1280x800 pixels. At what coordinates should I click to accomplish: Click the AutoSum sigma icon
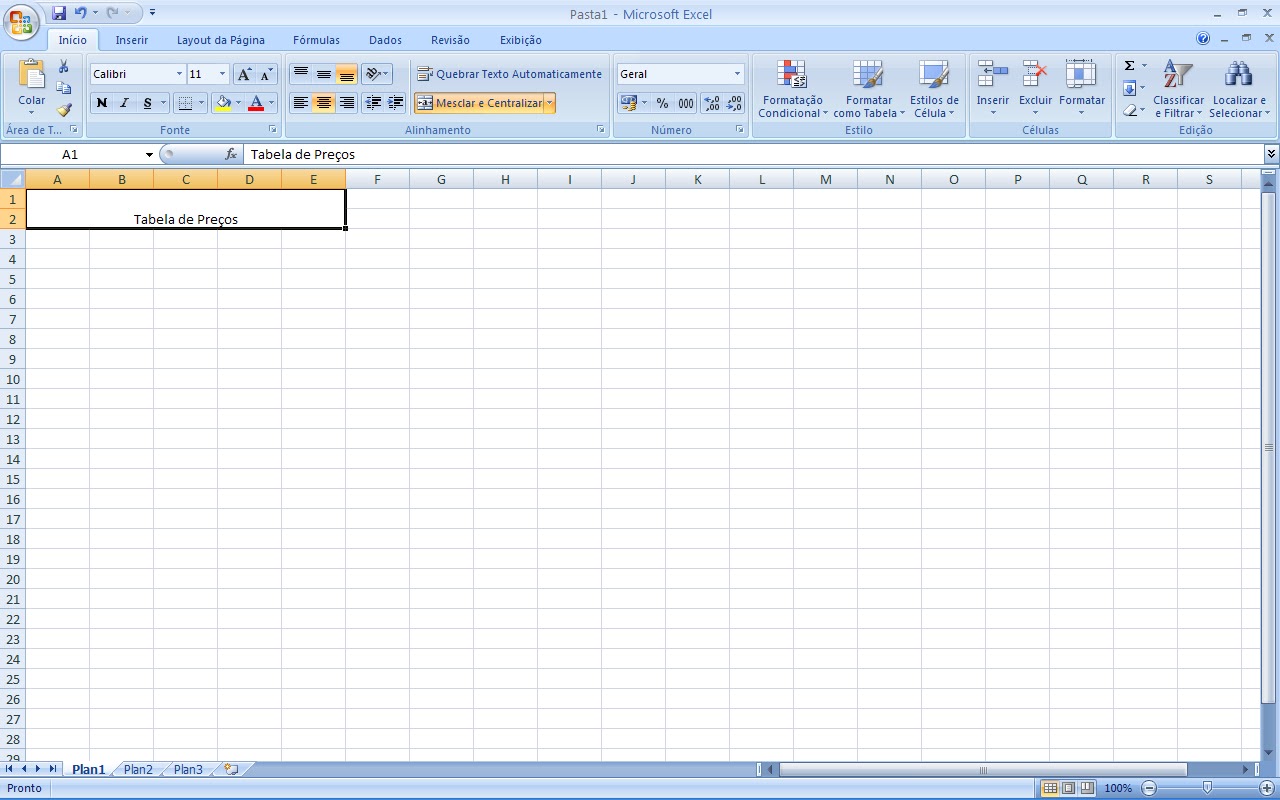tap(1130, 66)
